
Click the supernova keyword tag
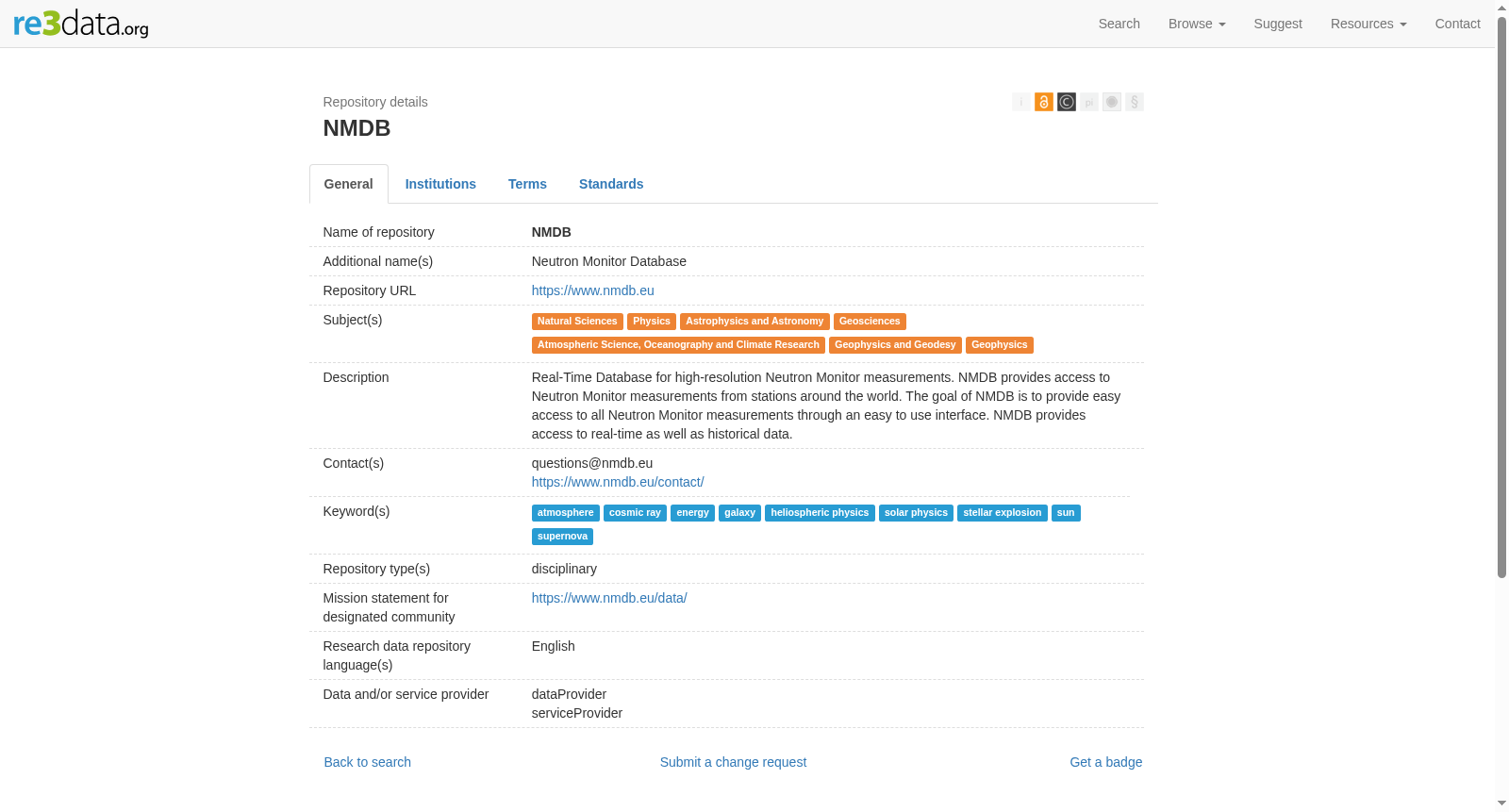(x=562, y=537)
